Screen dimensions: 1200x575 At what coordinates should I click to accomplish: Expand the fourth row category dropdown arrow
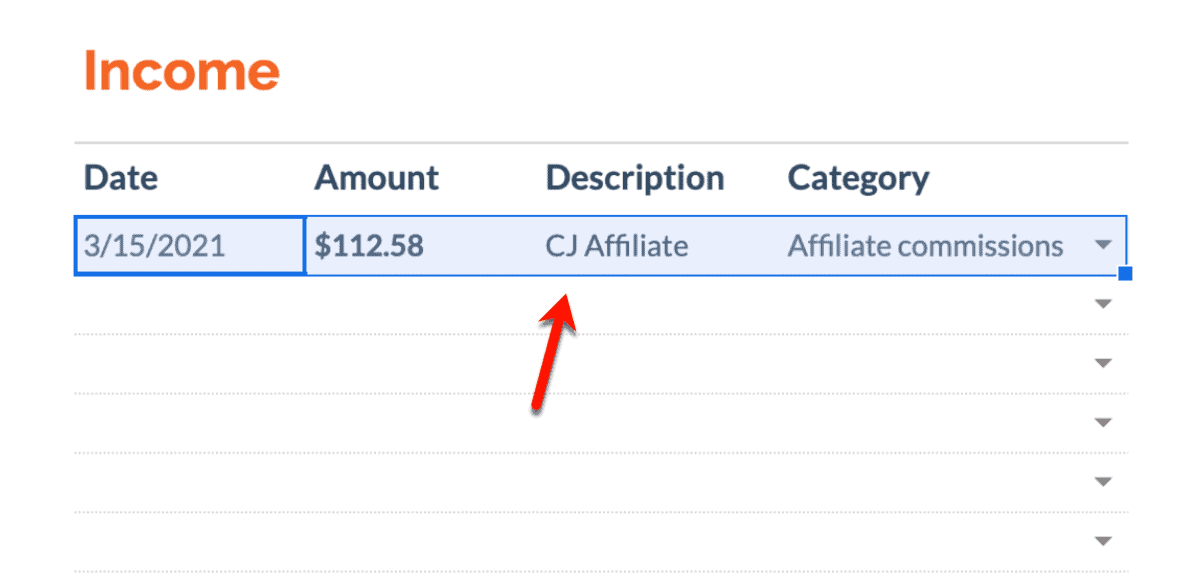[1103, 423]
